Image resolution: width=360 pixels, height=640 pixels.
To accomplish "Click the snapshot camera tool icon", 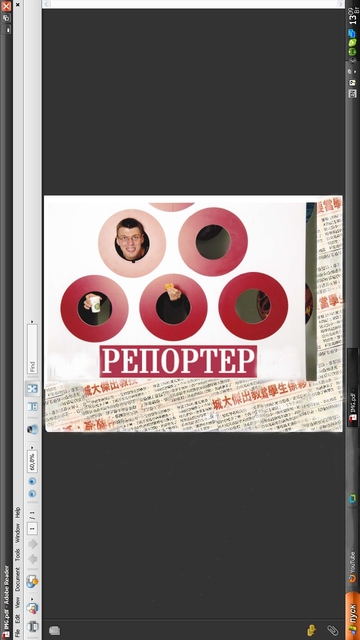I will point(32,429).
